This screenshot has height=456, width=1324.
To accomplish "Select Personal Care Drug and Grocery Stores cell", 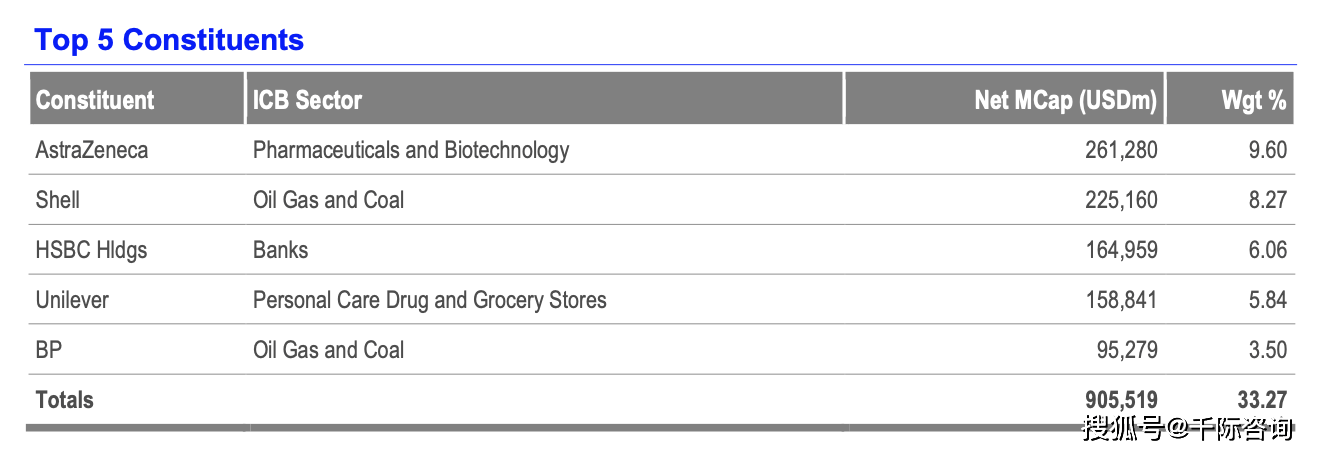I will point(430,300).
